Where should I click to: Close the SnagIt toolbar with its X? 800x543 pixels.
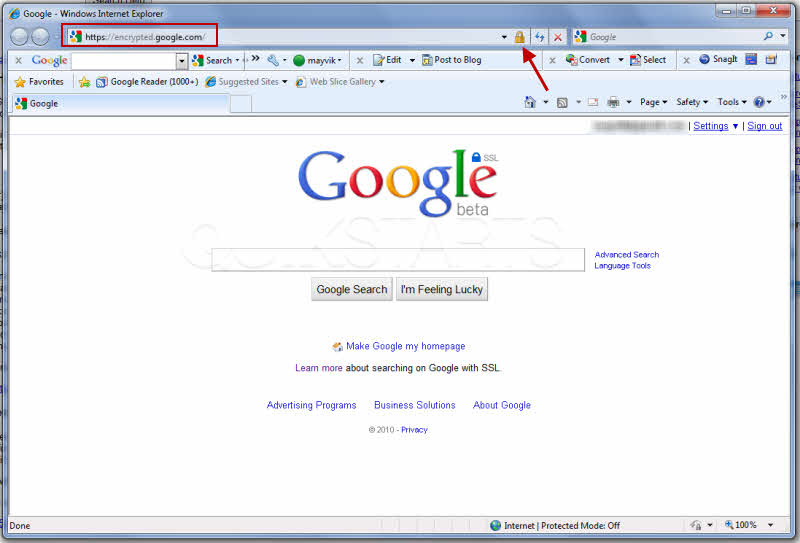click(686, 60)
